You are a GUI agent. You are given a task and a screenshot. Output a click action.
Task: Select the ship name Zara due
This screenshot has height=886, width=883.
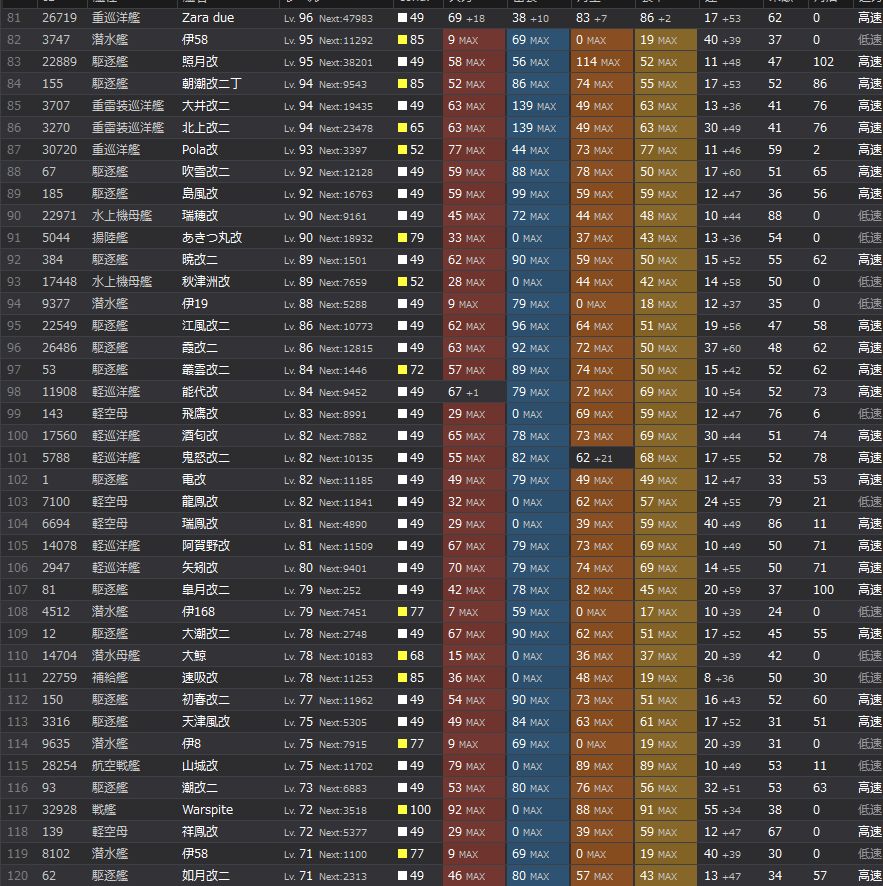pyautogui.click(x=208, y=18)
